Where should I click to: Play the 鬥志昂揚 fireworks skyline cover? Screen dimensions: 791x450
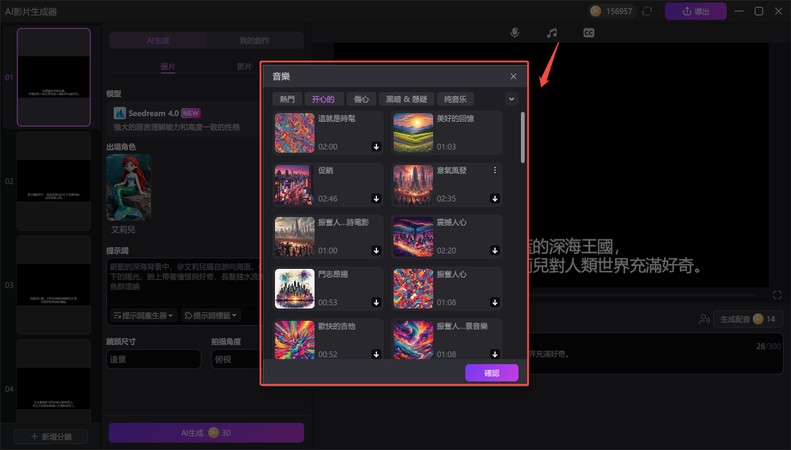click(295, 289)
